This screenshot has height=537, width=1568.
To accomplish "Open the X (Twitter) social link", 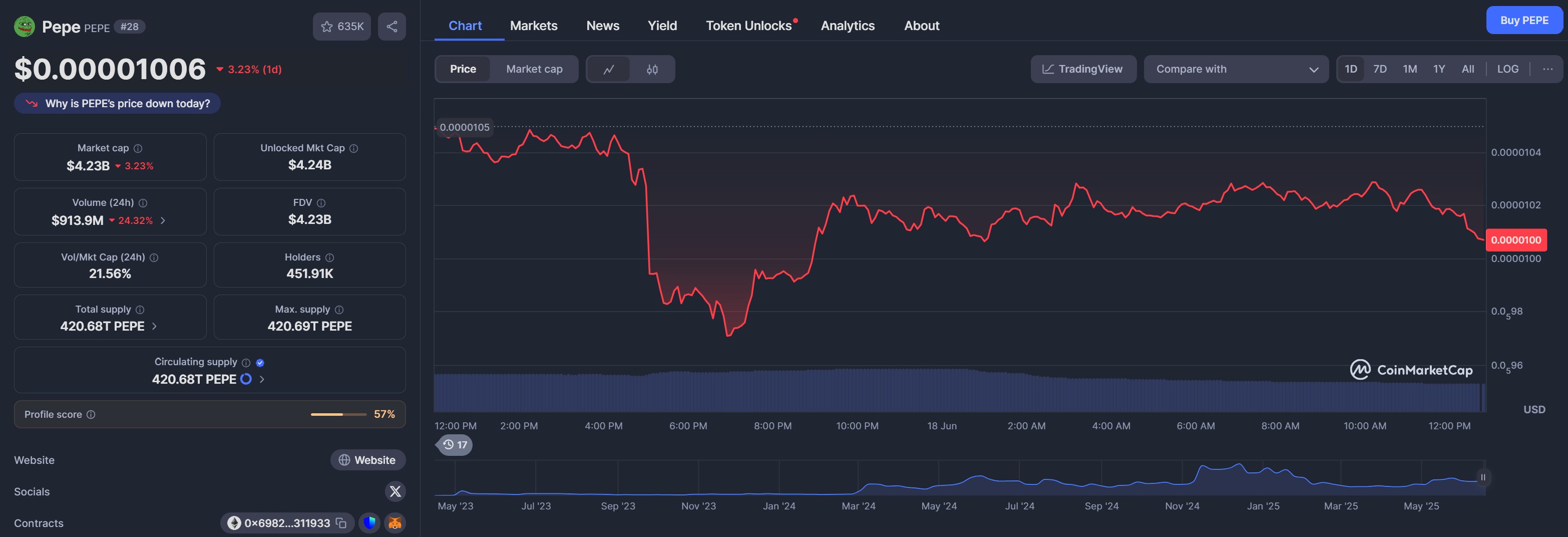I will pos(395,491).
